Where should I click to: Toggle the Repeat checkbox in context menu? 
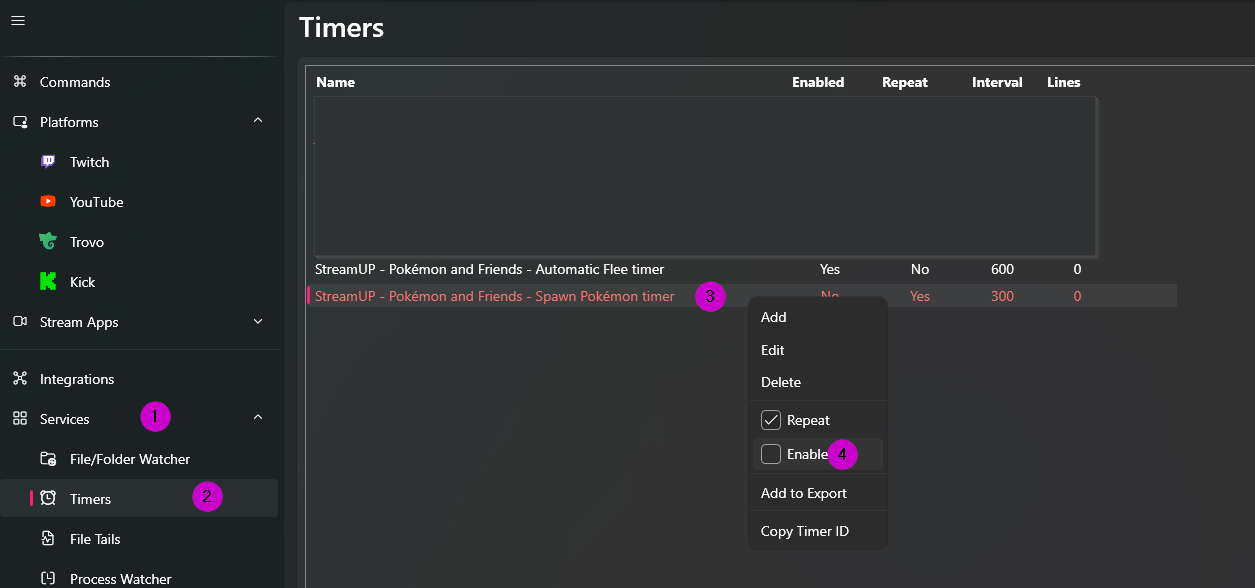771,420
